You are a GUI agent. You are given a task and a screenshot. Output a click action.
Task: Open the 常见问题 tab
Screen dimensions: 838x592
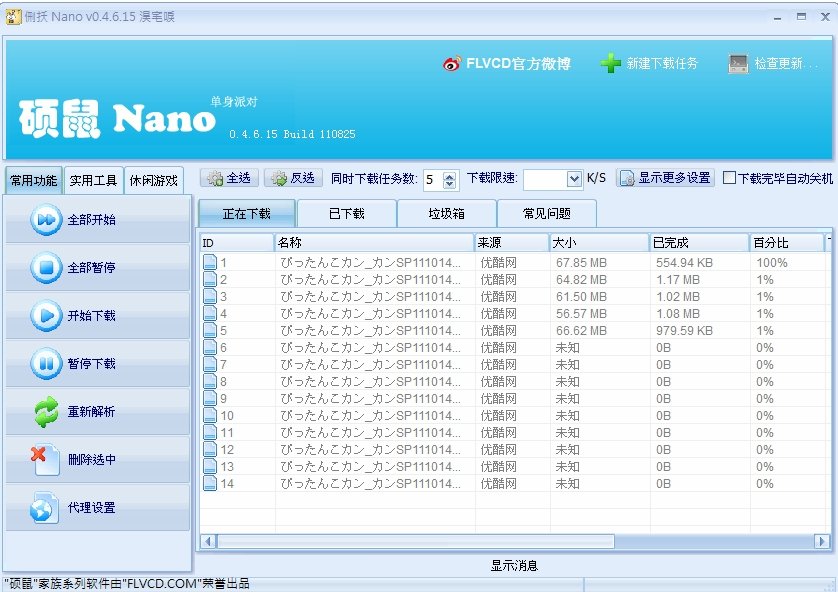(x=546, y=214)
